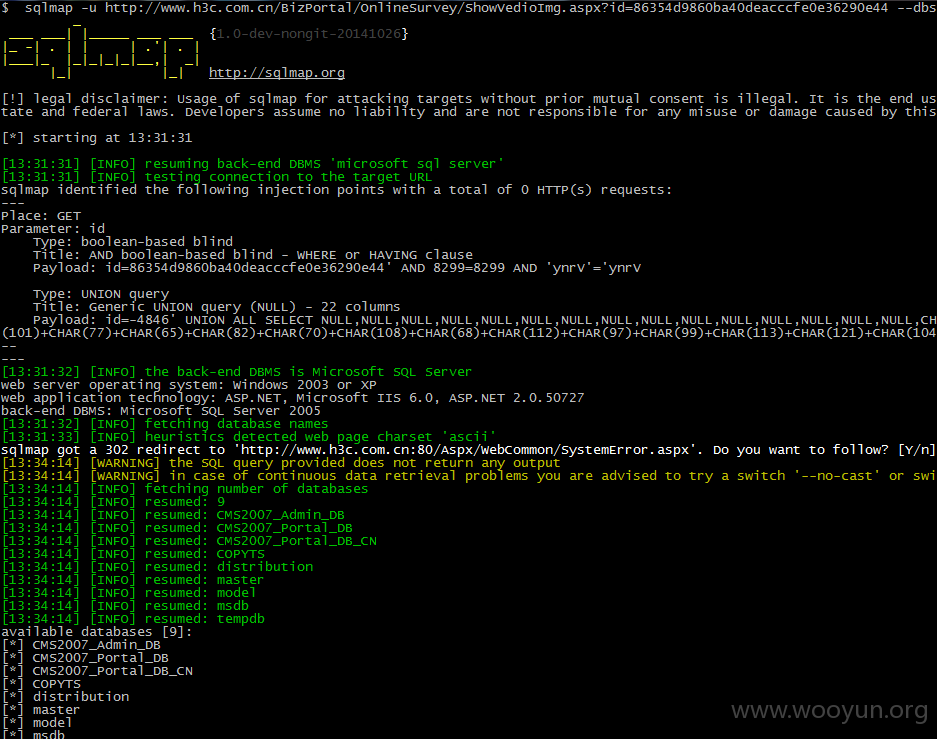Select the 'sqlmap identified the following injection points' line
This screenshot has width=937, height=739.
tap(336, 190)
